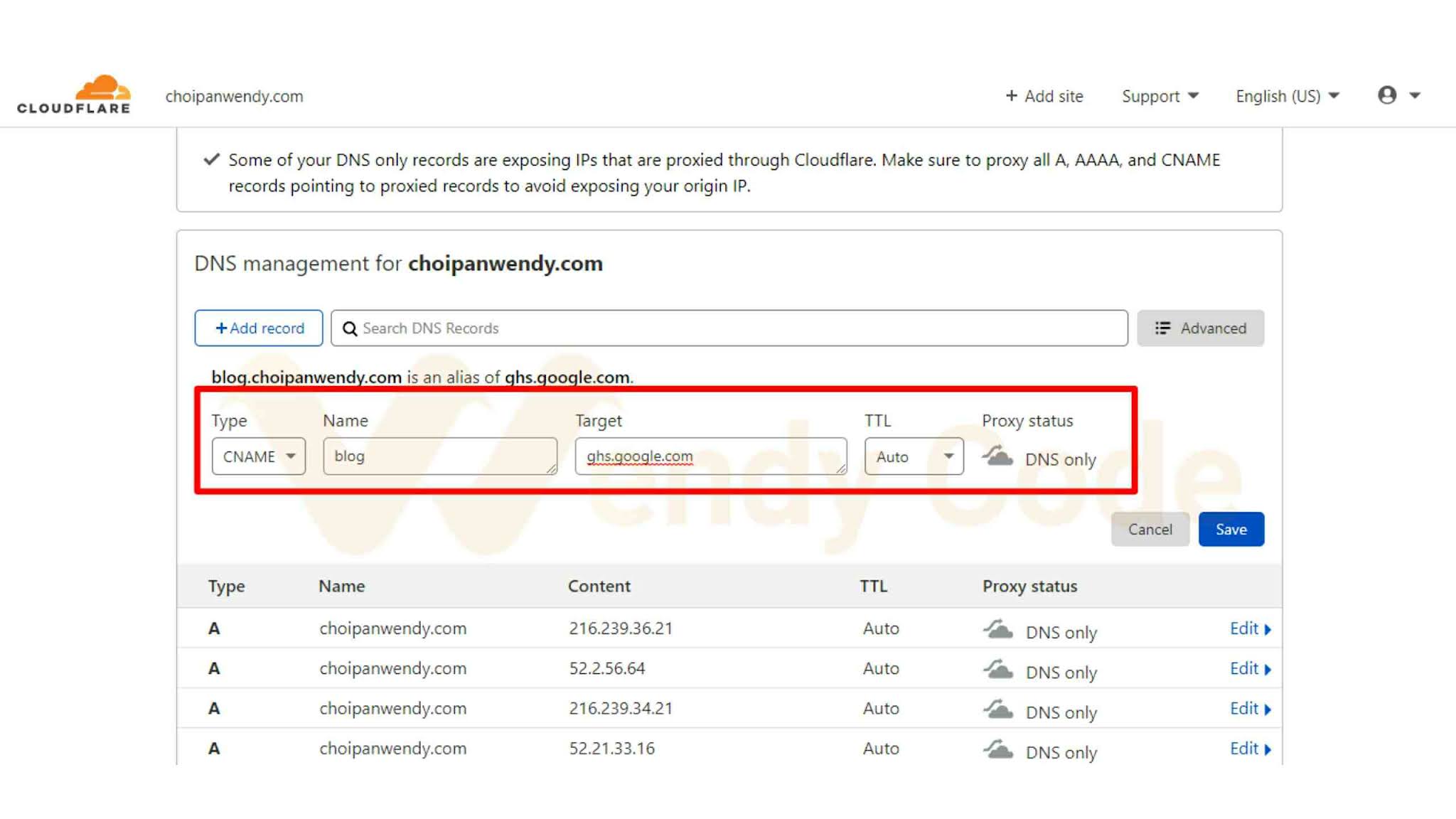
Task: Click the checkmark icon beside the DNS warning
Action: [x=211, y=159]
